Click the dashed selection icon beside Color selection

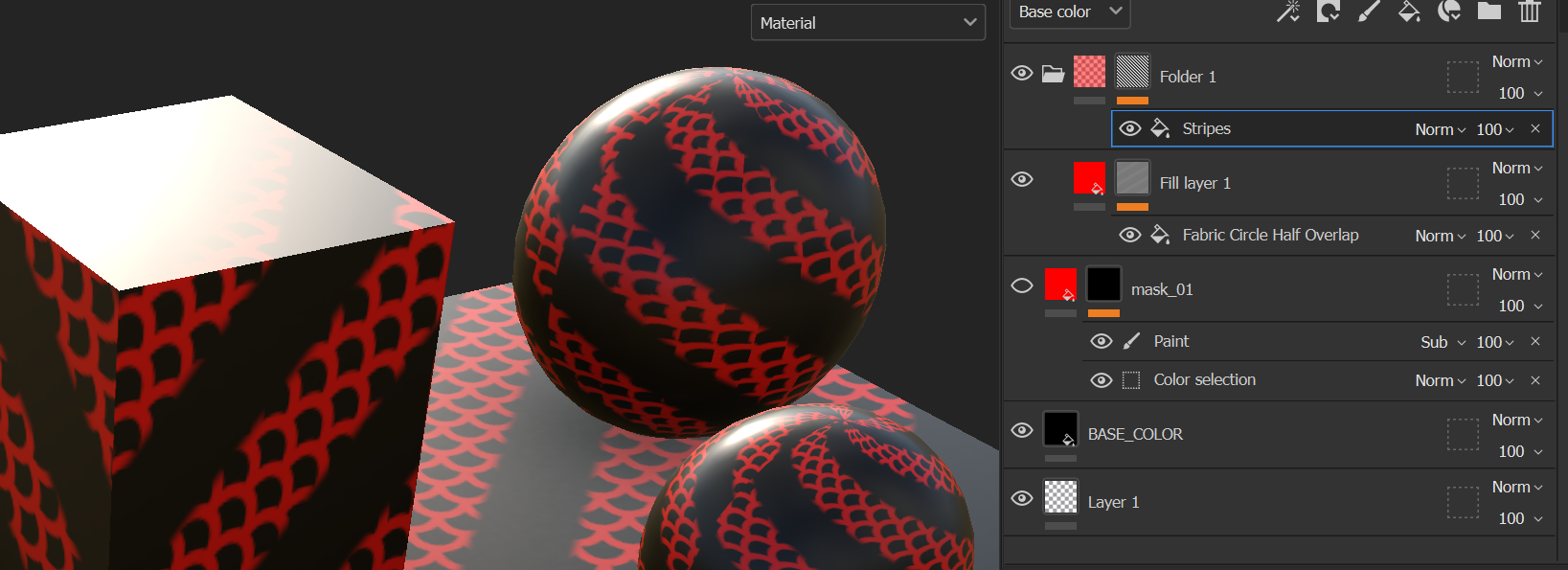click(x=1131, y=380)
